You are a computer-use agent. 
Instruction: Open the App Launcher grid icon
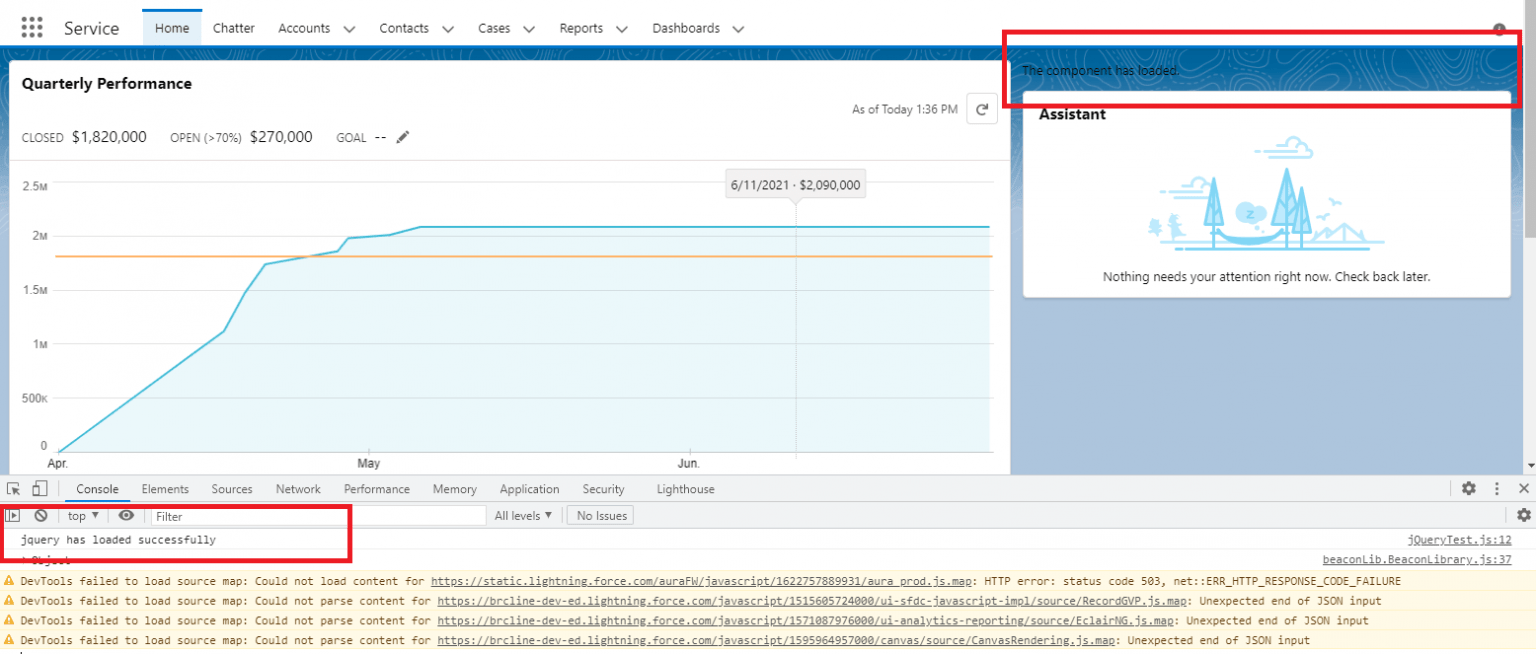click(32, 28)
